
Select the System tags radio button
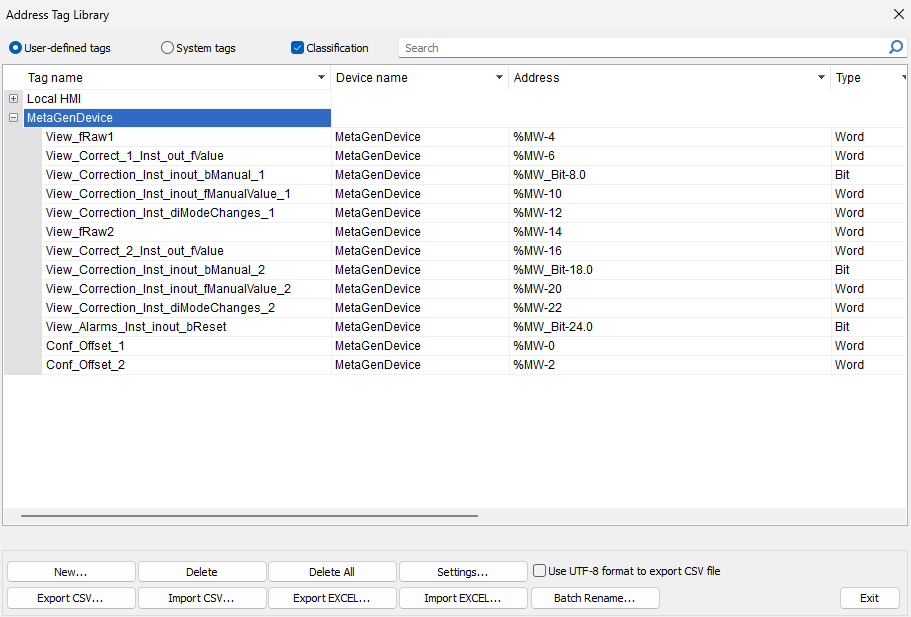[167, 48]
